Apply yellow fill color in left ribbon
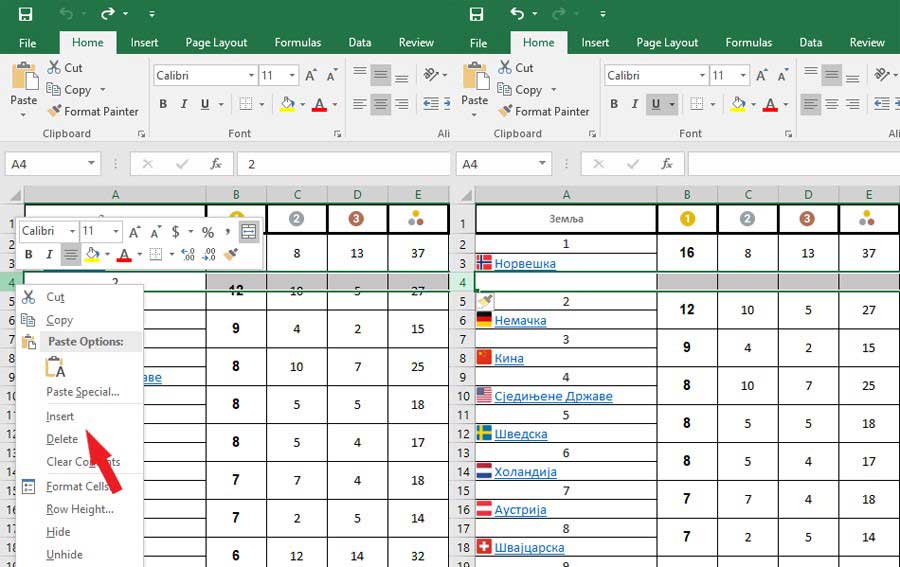Screen dimensions: 900x567 pos(288,104)
